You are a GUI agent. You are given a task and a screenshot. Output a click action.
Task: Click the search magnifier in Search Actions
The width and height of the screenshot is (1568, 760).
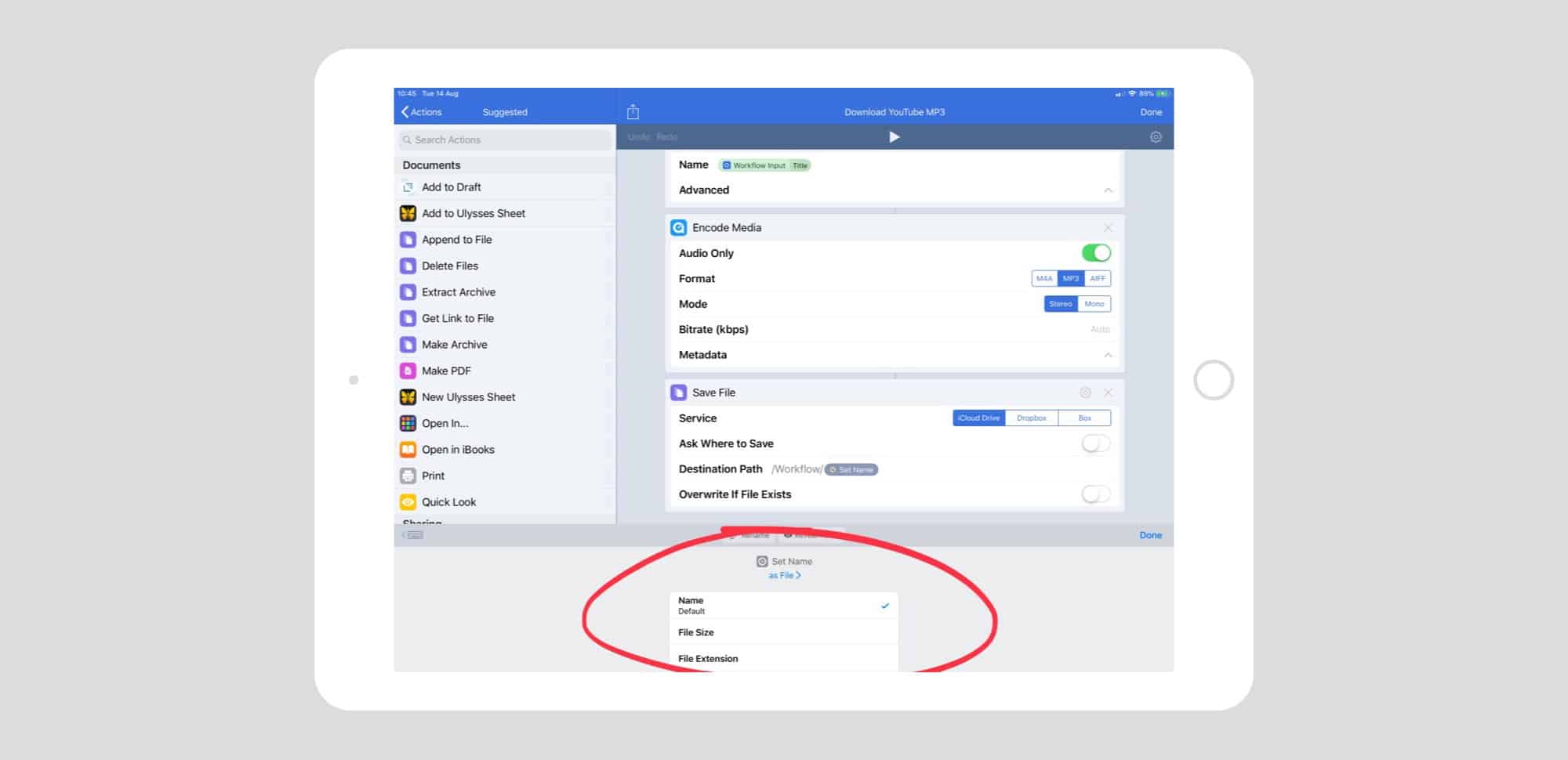(x=407, y=140)
